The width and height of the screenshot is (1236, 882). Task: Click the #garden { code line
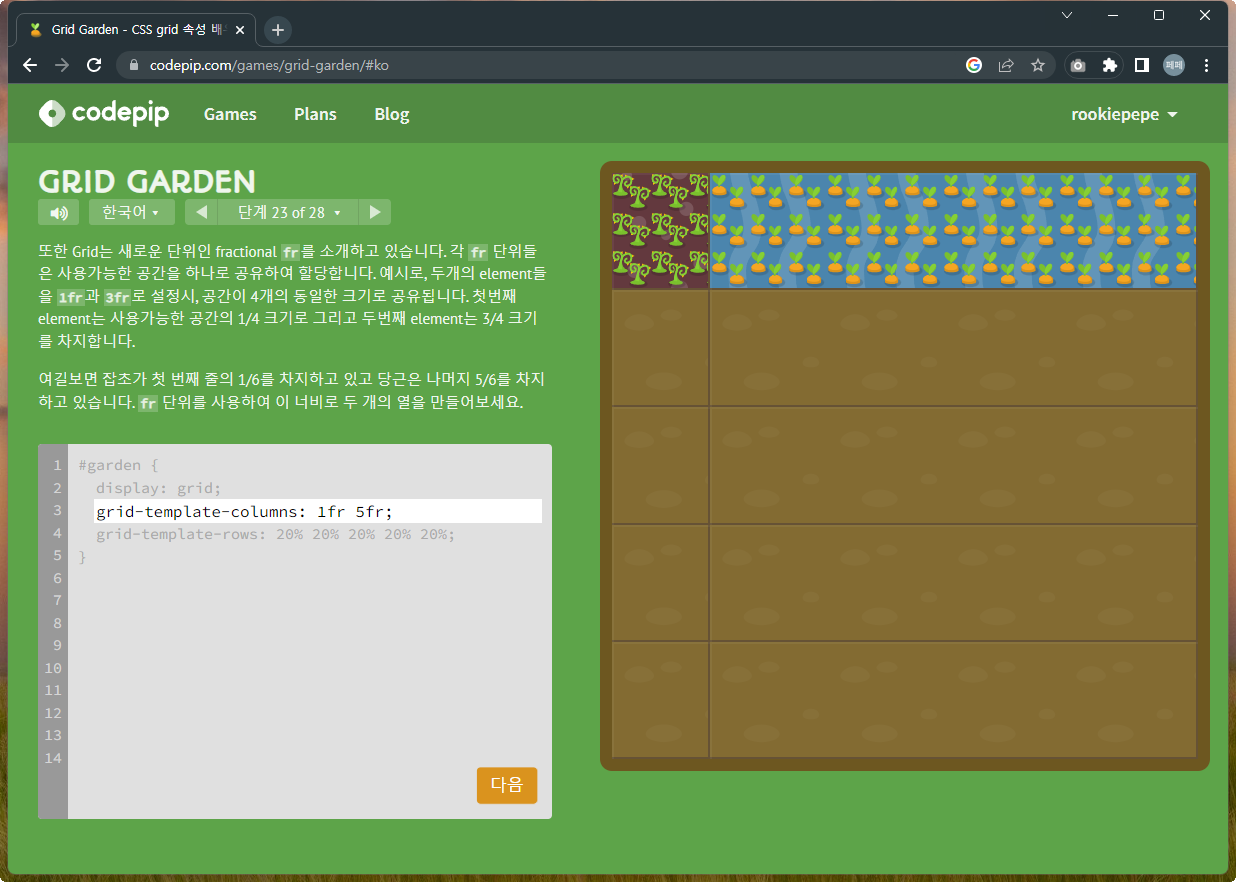[118, 465]
